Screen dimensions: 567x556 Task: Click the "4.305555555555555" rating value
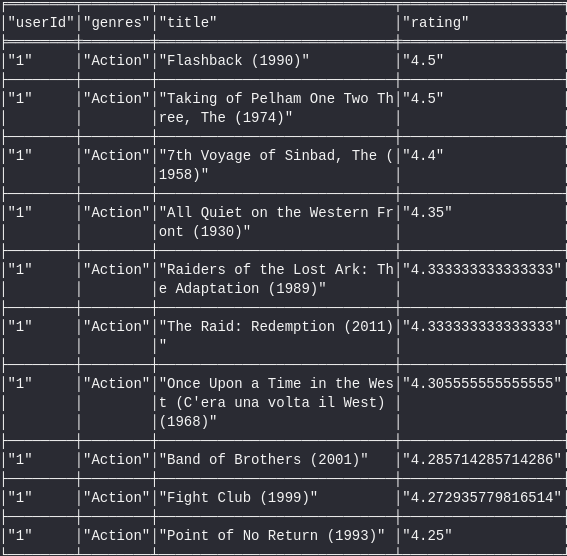(482, 383)
